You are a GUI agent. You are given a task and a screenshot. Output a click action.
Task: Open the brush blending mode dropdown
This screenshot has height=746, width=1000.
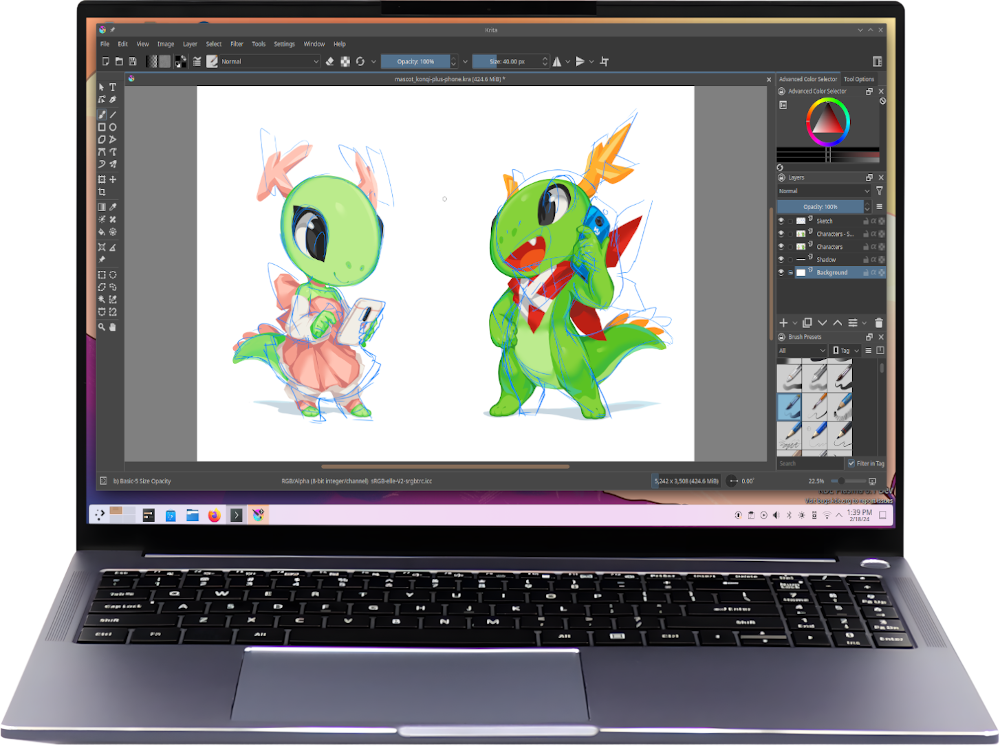click(268, 61)
